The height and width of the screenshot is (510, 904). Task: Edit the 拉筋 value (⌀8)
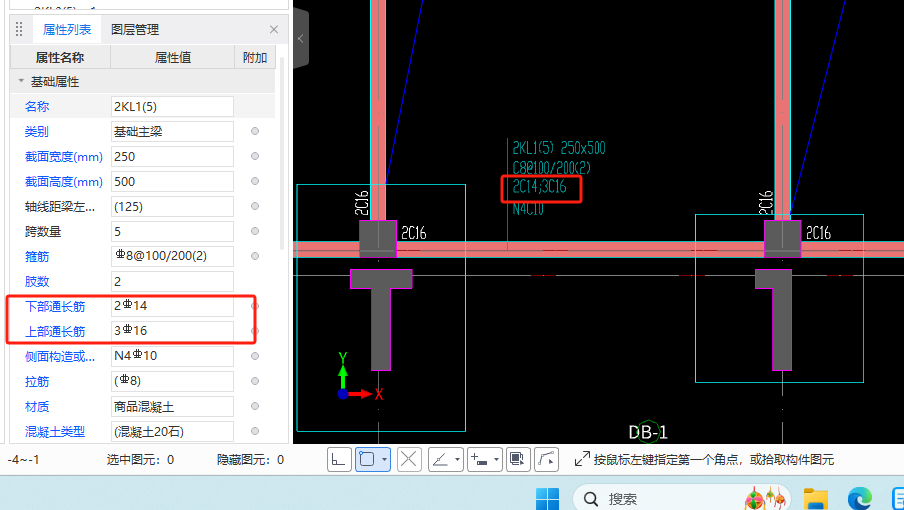[x=172, y=381]
